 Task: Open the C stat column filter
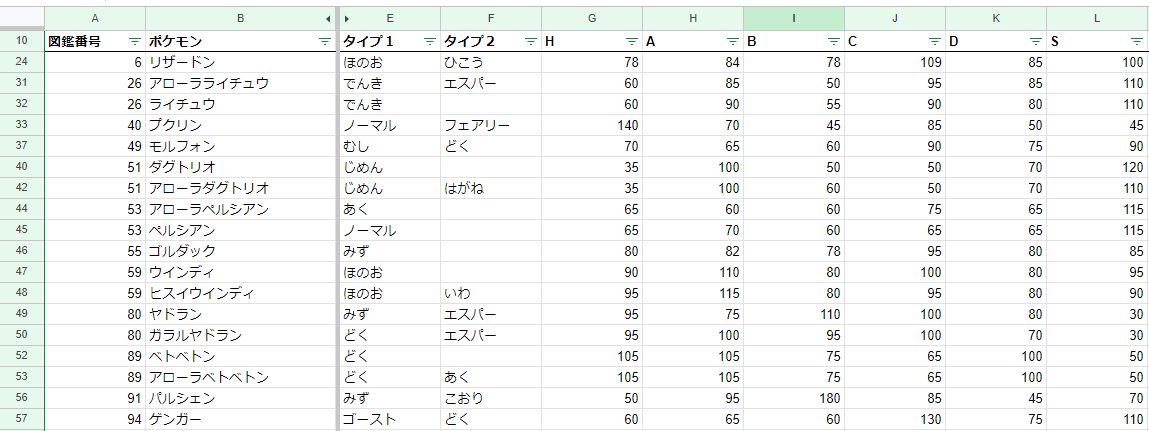[x=935, y=41]
